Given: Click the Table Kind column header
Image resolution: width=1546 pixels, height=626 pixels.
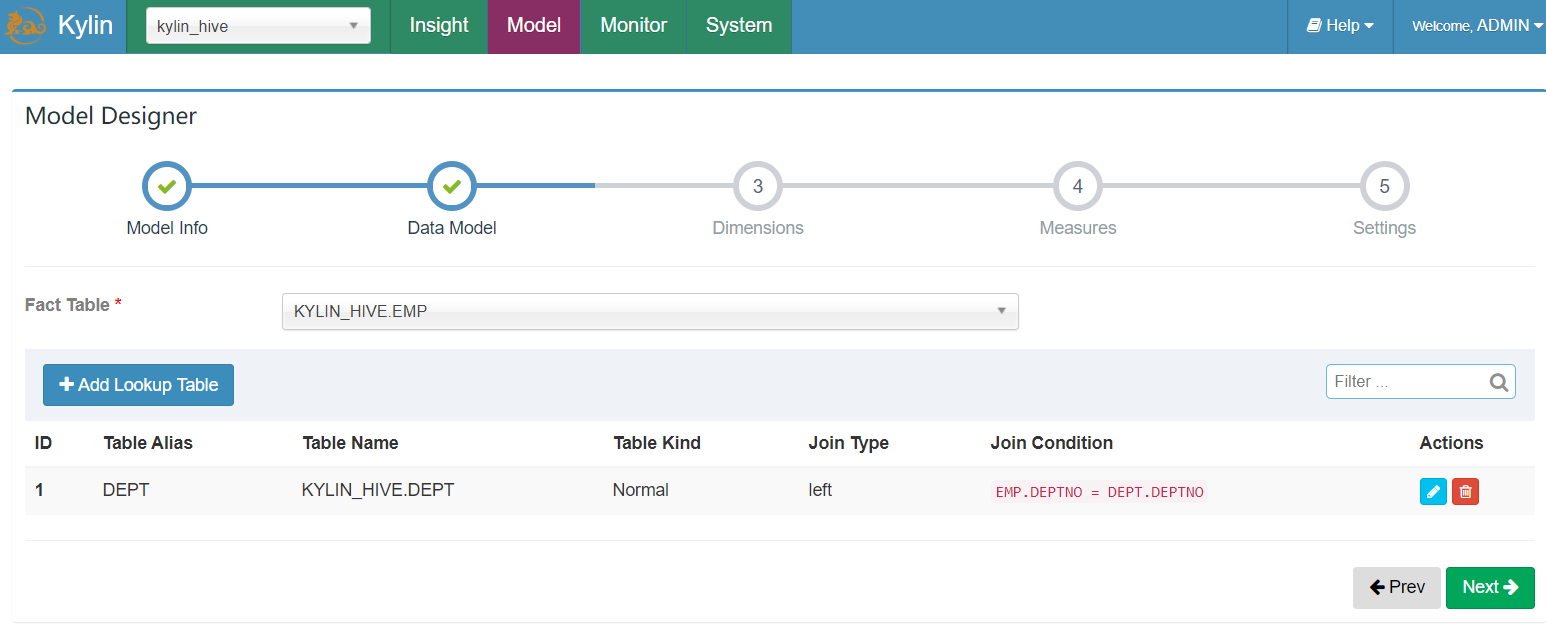Looking at the screenshot, I should (x=657, y=443).
